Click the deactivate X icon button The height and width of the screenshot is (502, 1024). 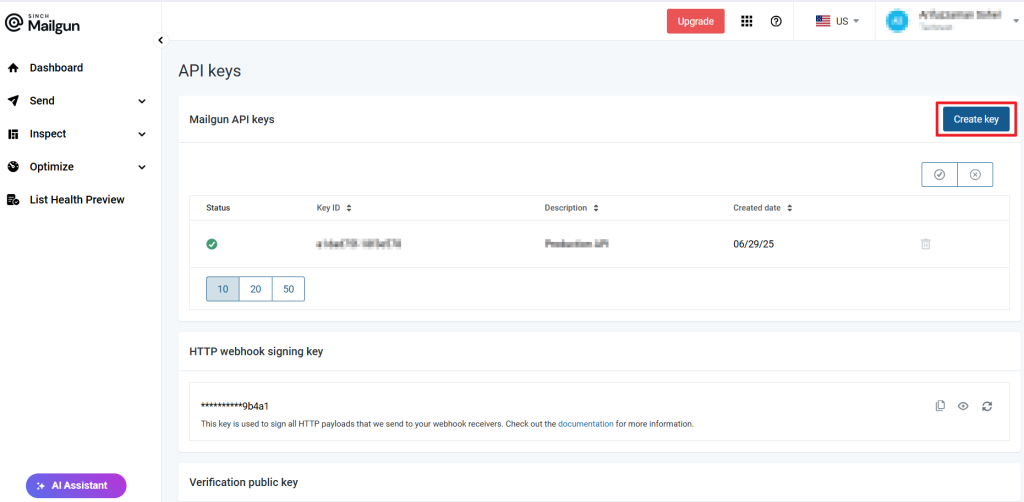point(975,174)
